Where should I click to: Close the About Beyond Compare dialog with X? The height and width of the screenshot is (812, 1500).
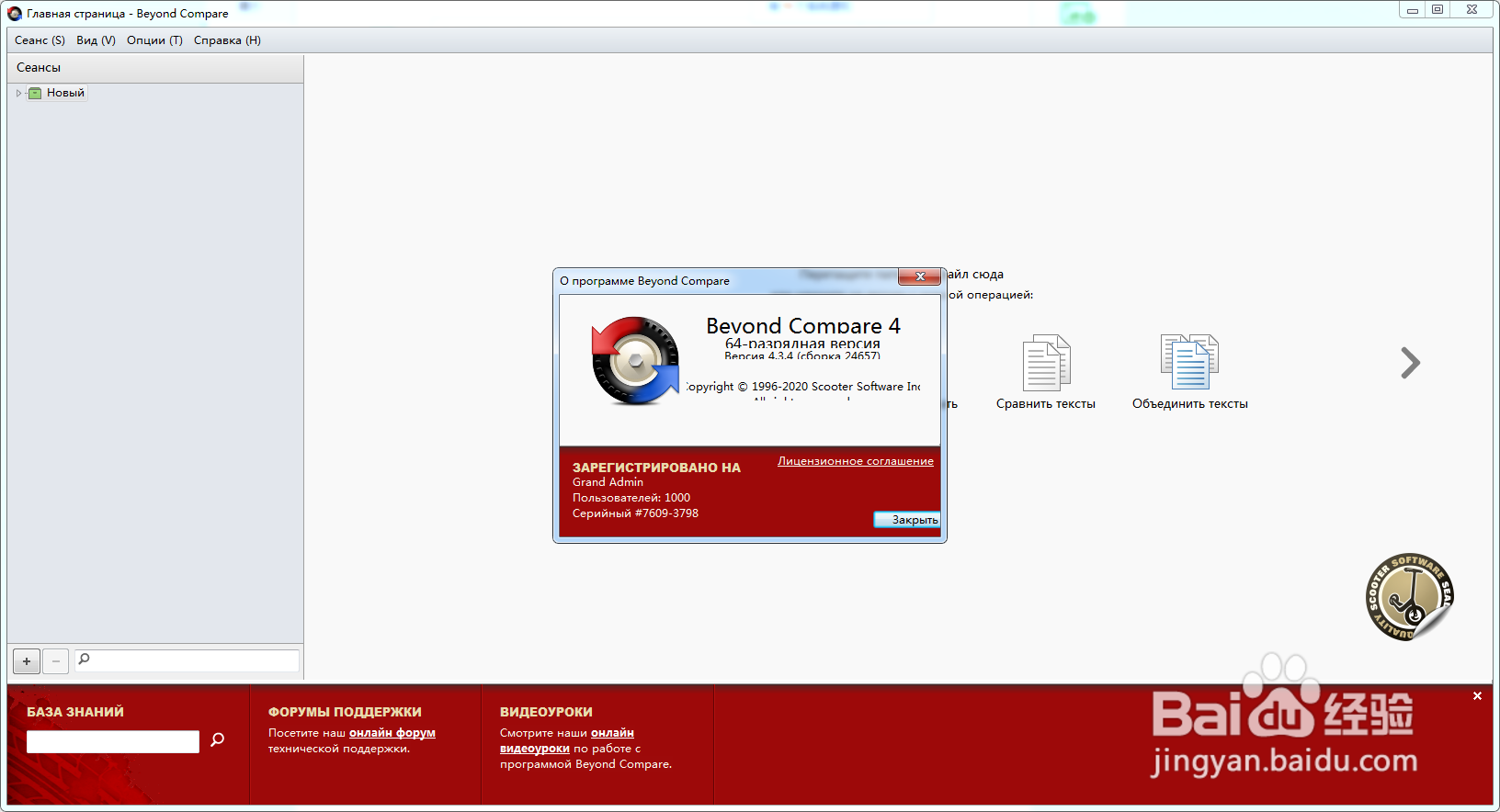[x=920, y=276]
